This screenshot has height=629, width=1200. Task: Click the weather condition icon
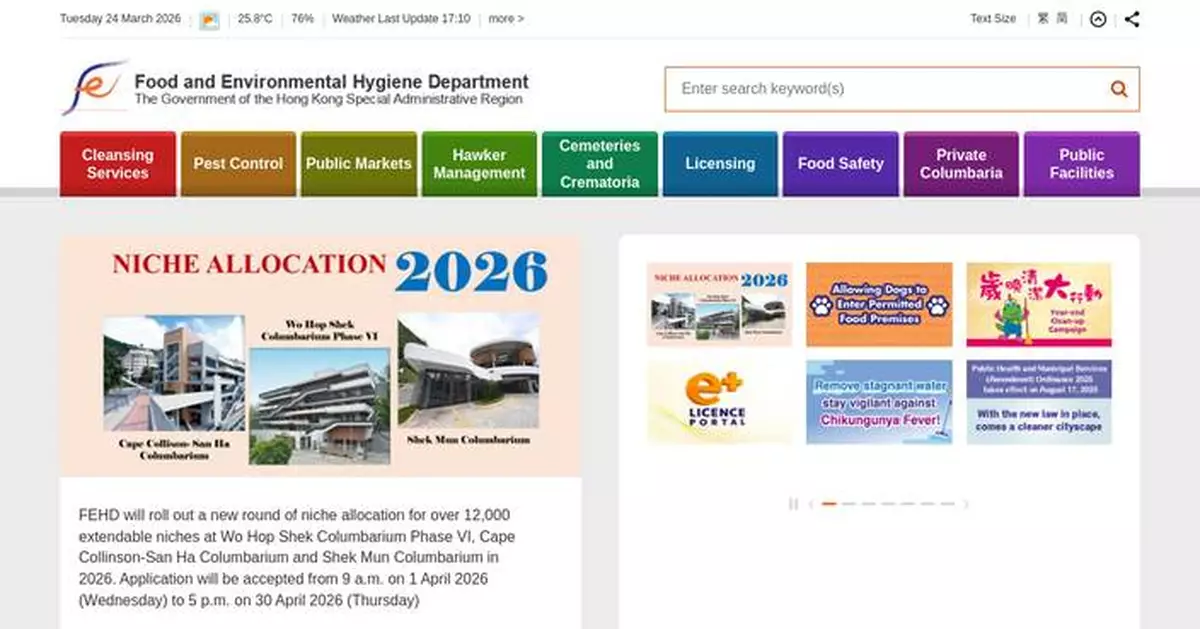(209, 20)
